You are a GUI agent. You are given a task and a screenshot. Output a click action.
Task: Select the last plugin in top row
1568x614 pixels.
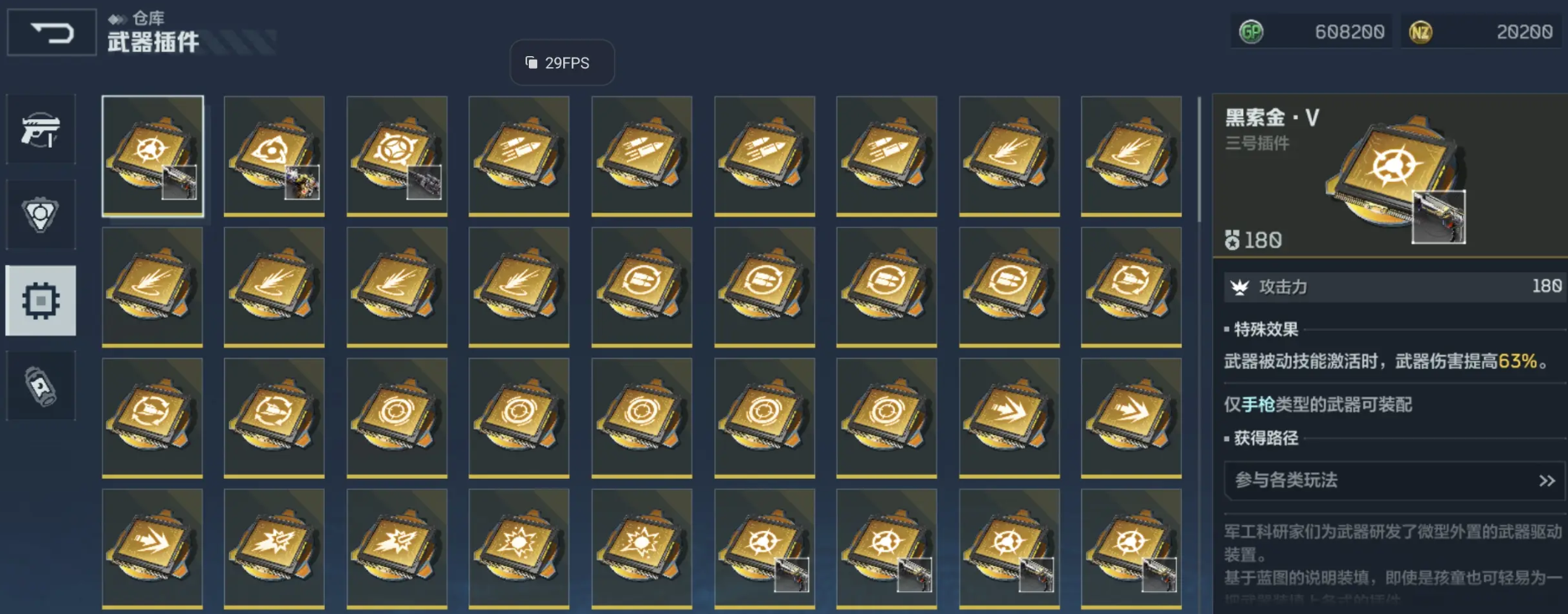(1132, 156)
